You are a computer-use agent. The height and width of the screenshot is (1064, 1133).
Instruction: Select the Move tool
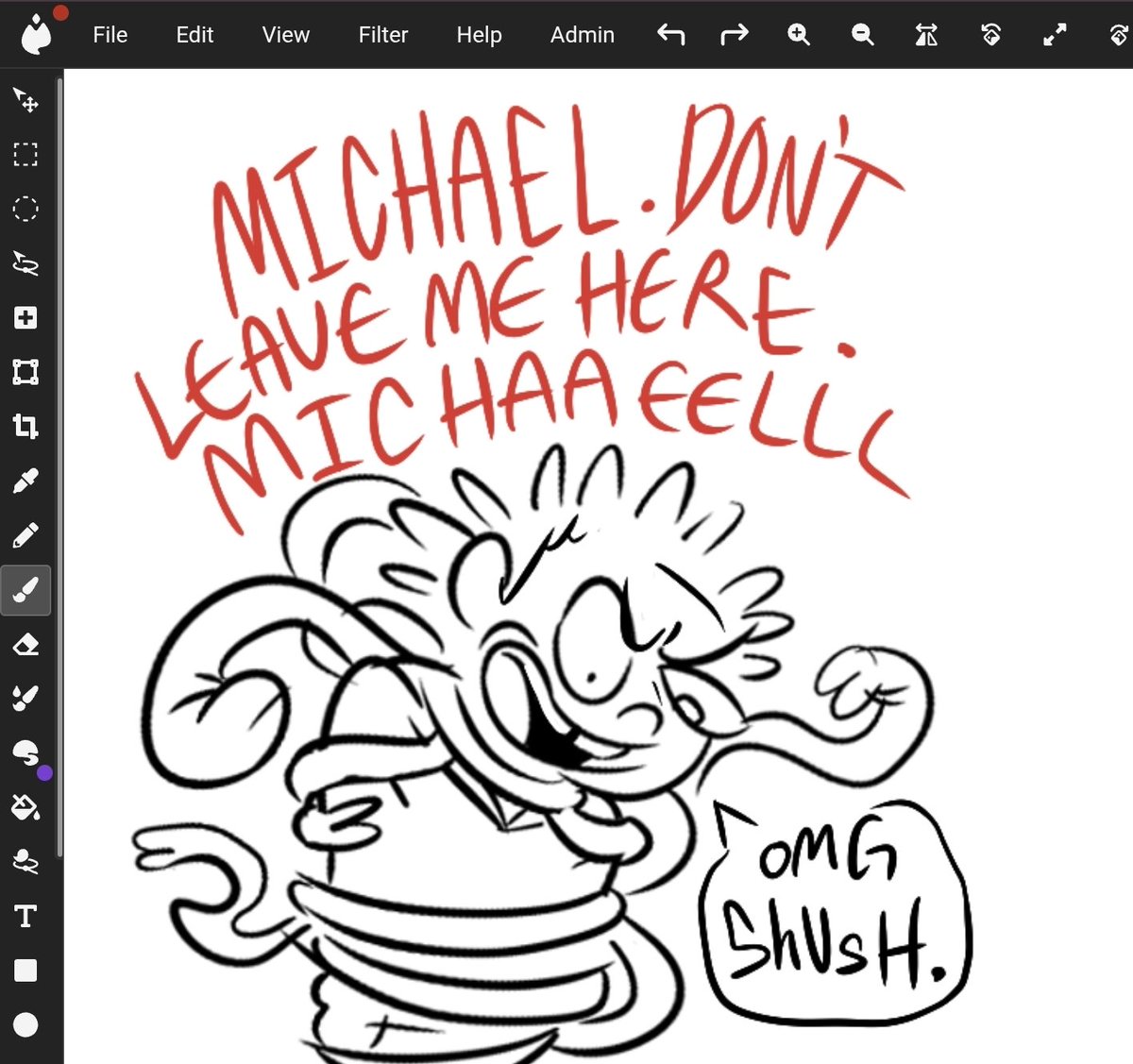point(25,99)
